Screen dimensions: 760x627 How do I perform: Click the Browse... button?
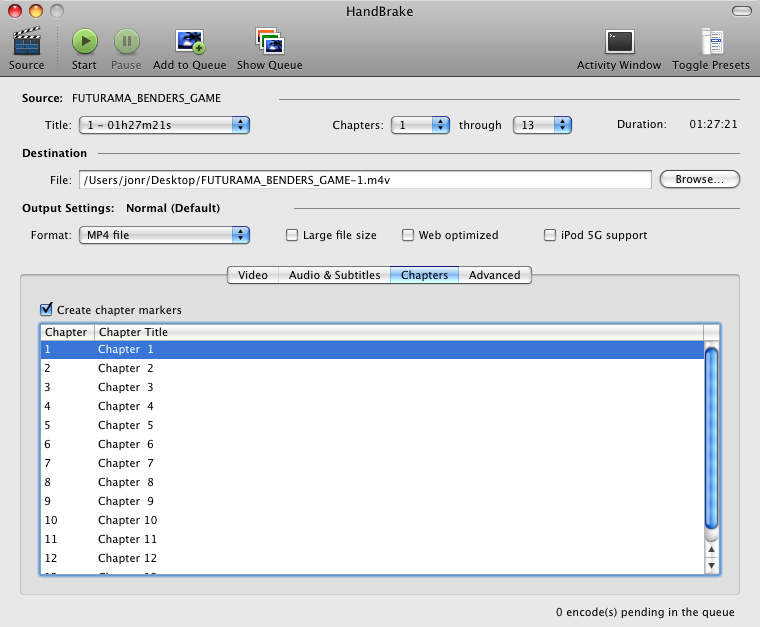pos(699,179)
